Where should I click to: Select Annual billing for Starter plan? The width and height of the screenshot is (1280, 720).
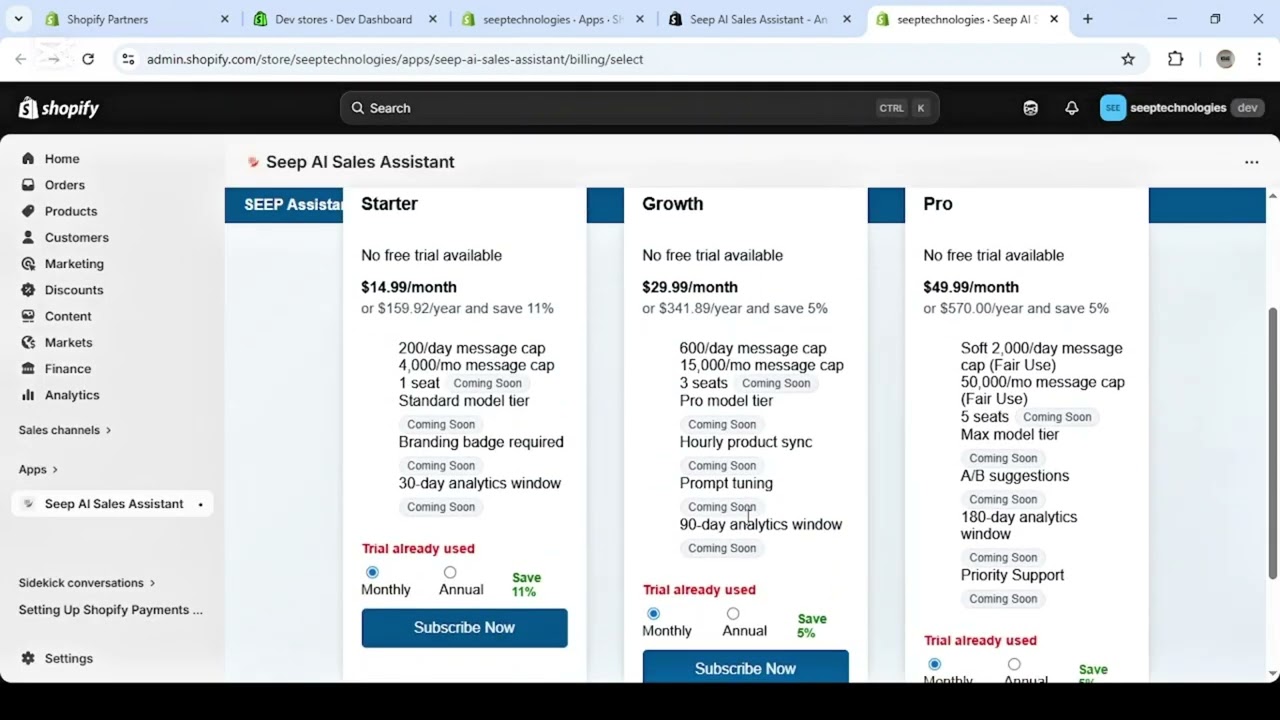point(450,572)
